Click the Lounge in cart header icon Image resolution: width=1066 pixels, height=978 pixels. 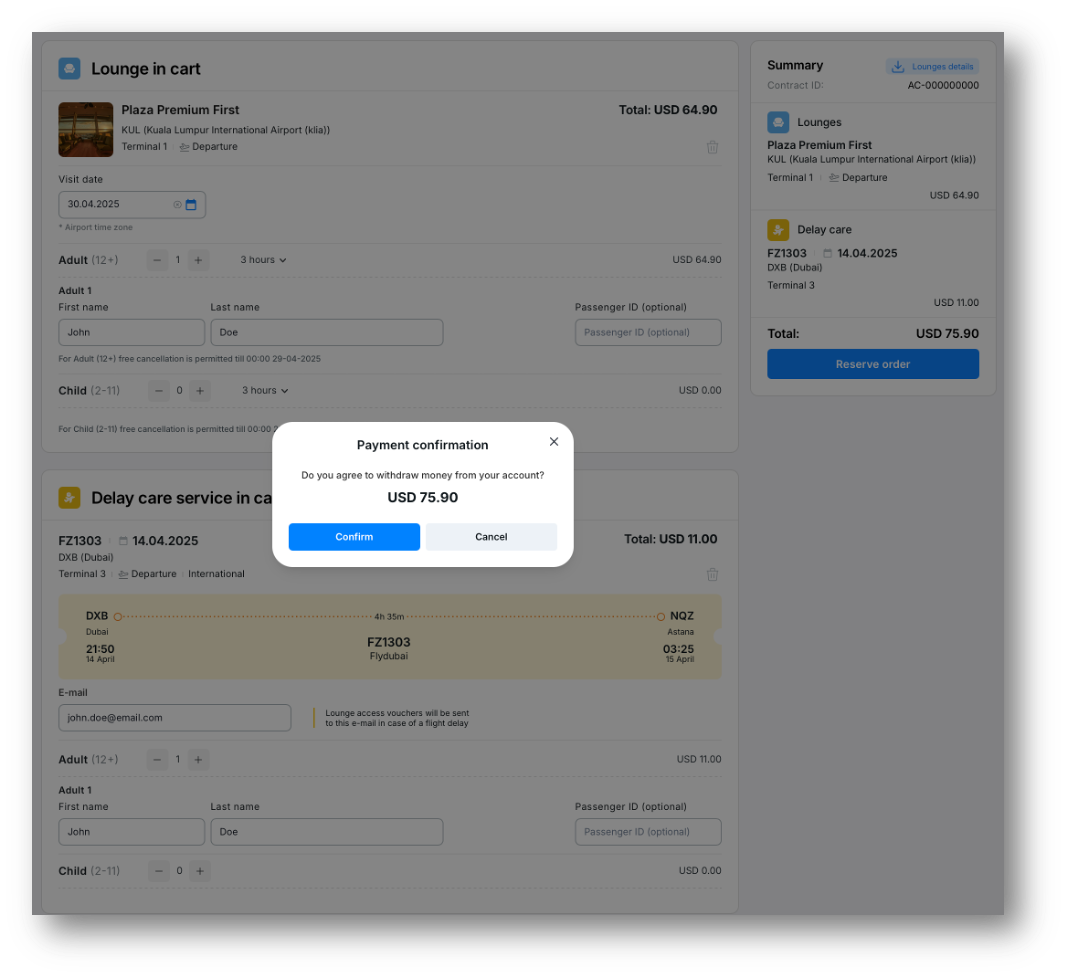click(x=69, y=69)
